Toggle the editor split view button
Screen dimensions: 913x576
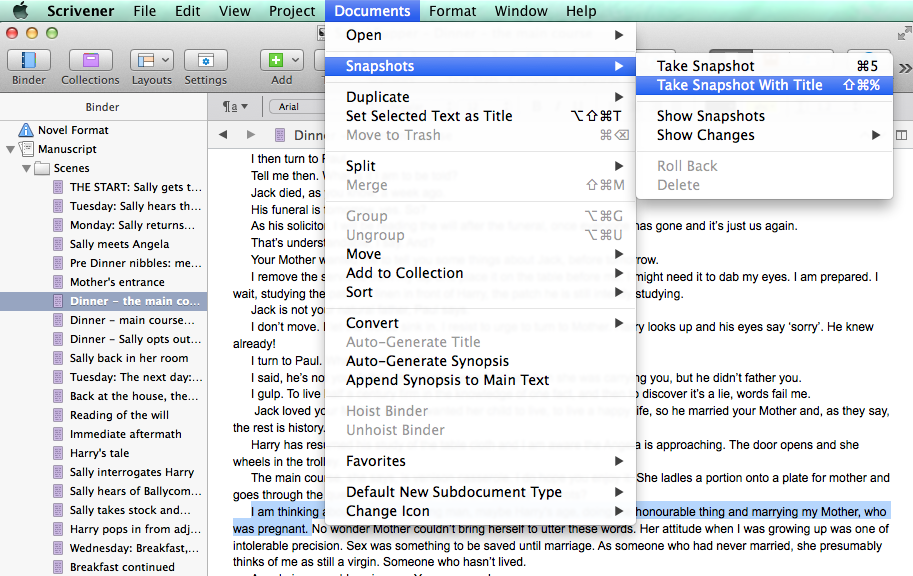(901, 135)
